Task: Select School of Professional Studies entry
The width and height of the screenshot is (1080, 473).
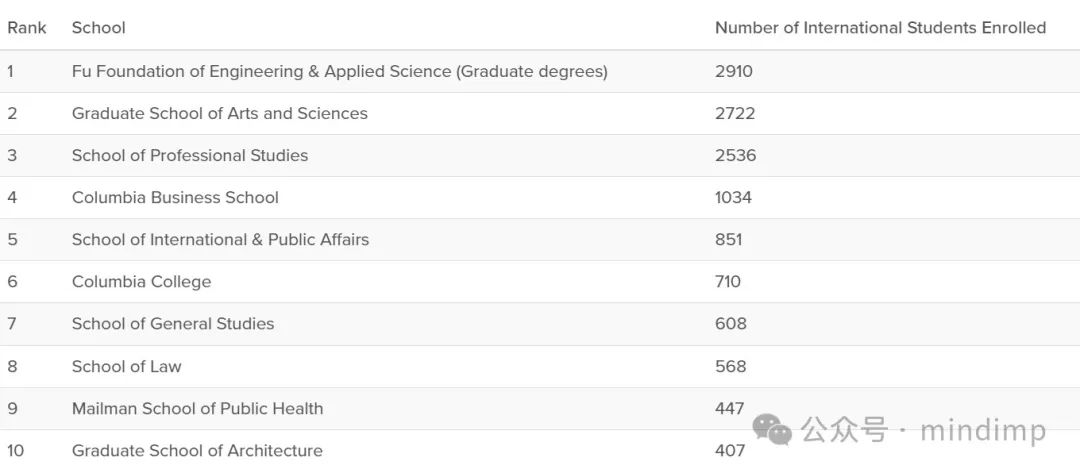Action: tap(190, 155)
